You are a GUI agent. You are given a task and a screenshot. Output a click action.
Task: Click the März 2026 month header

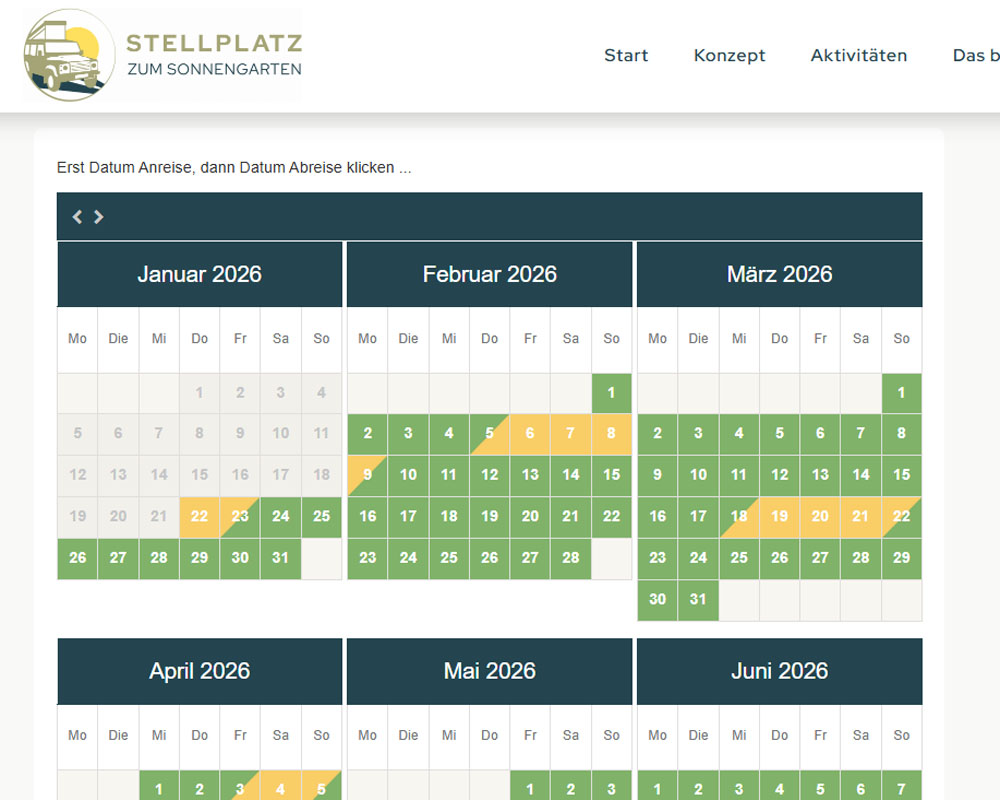[x=779, y=274]
